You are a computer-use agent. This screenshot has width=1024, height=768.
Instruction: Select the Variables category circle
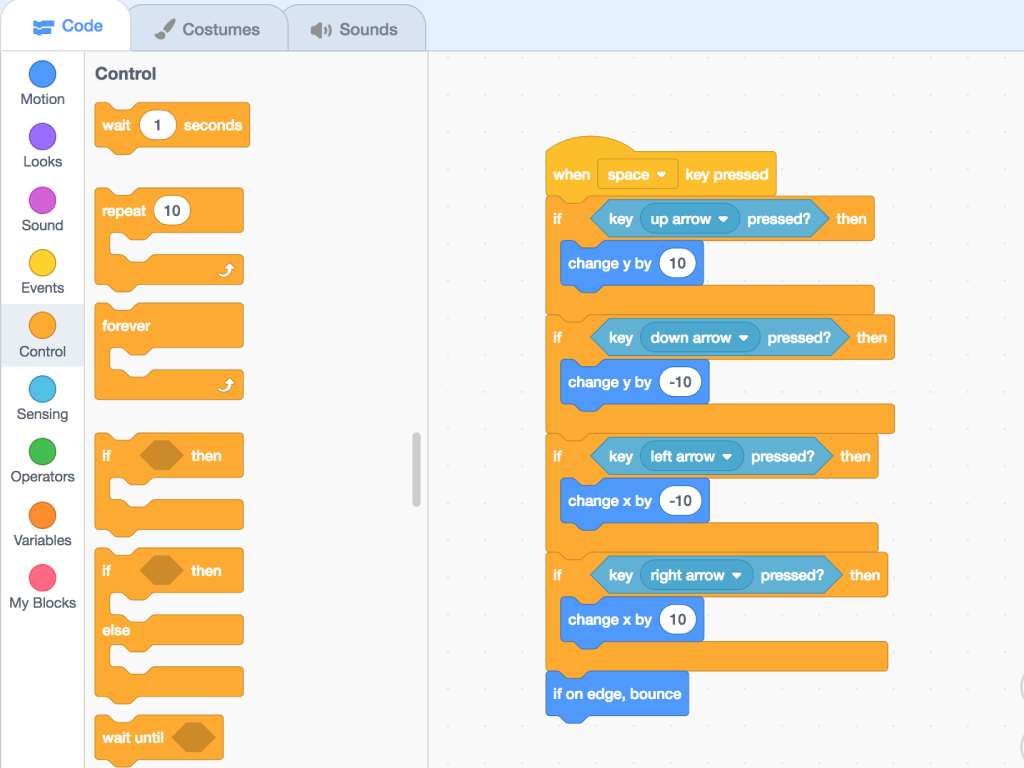[42, 515]
